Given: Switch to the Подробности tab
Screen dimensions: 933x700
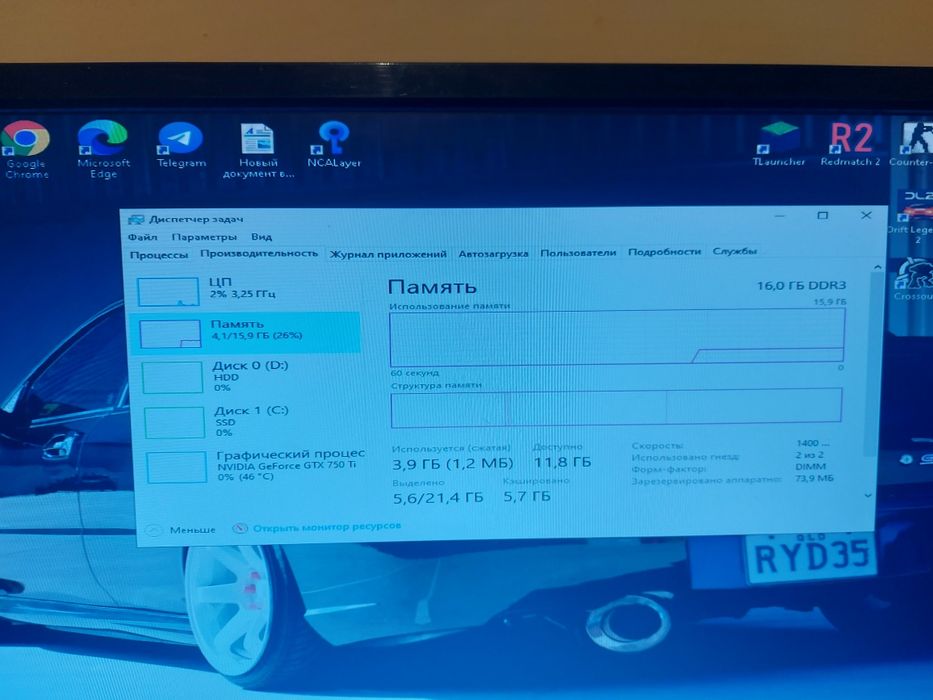Looking at the screenshot, I should [x=664, y=252].
